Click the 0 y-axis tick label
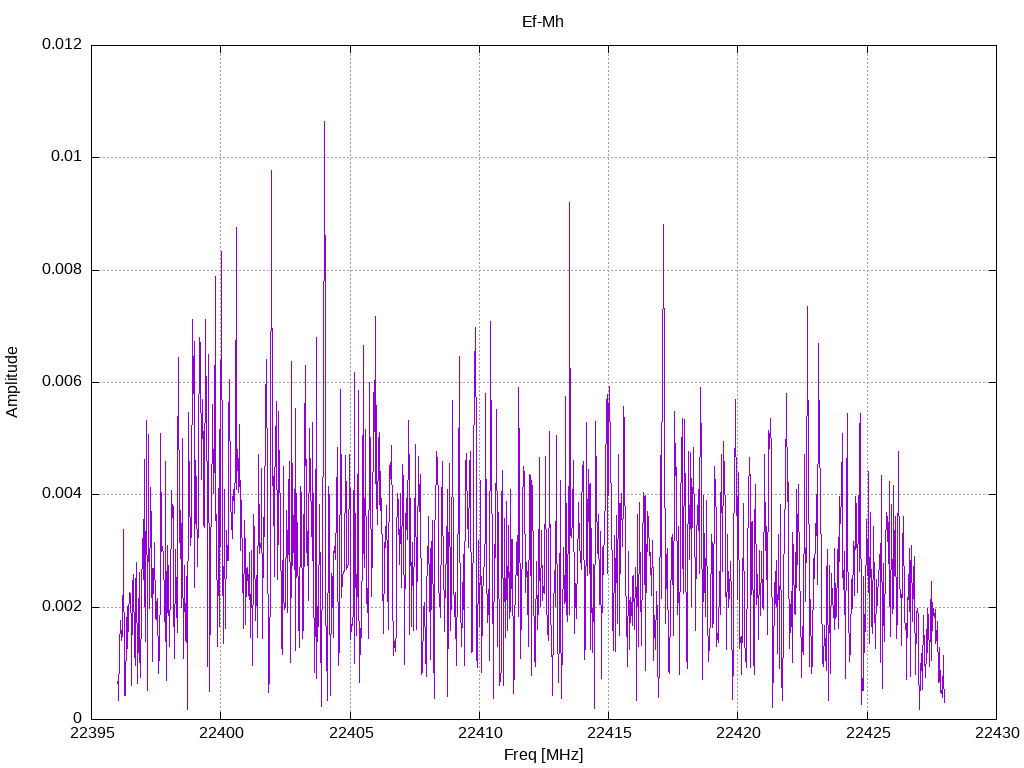1024x768 pixels. (x=78, y=719)
